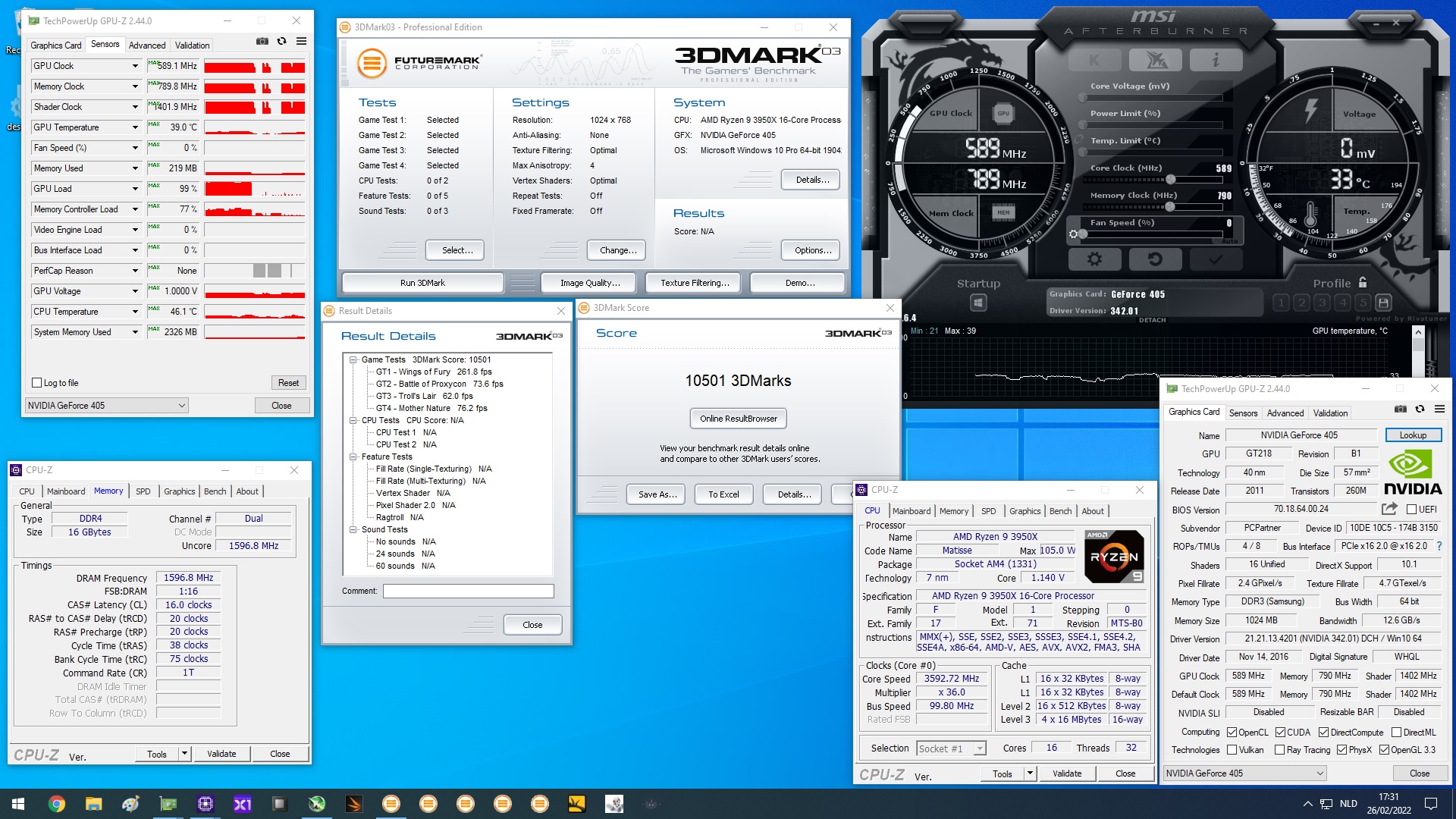Click Online ResultBrowser button
Screen dimensions: 1456x819
[739, 419]
